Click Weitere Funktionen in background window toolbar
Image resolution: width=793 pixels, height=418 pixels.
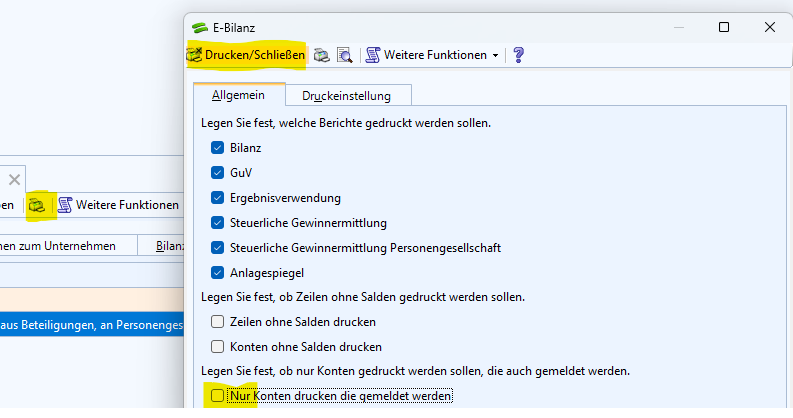(118, 205)
